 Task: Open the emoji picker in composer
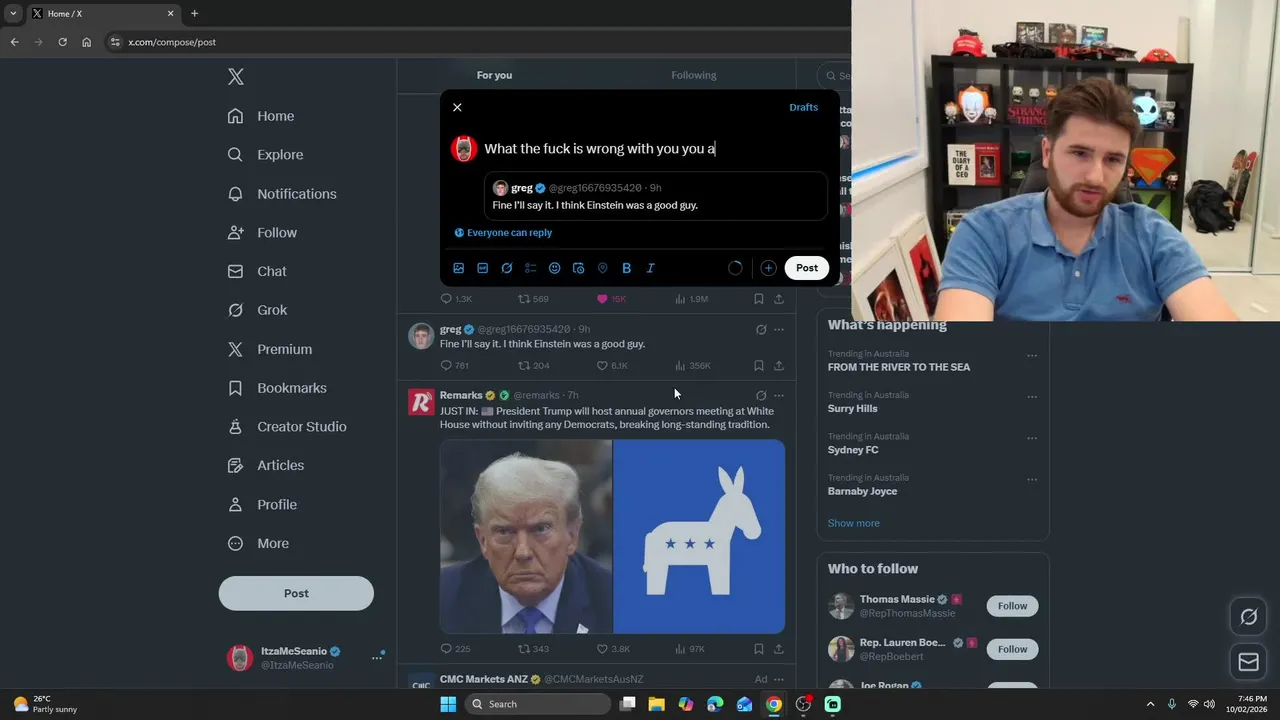(x=555, y=268)
